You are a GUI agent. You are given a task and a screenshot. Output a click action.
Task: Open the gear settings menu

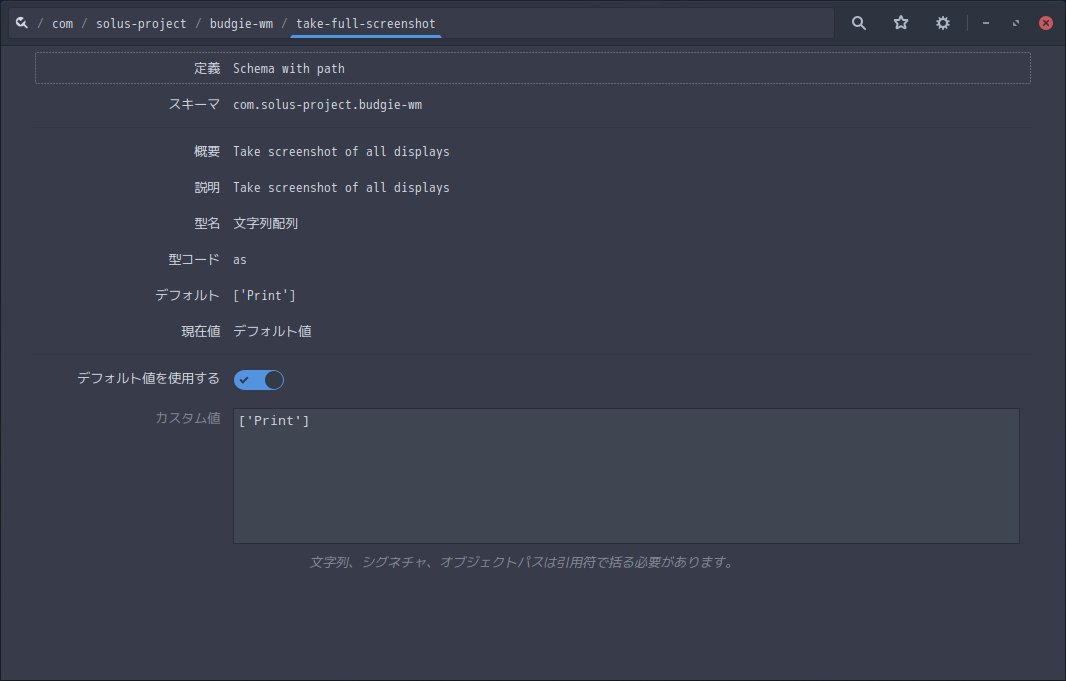click(942, 23)
